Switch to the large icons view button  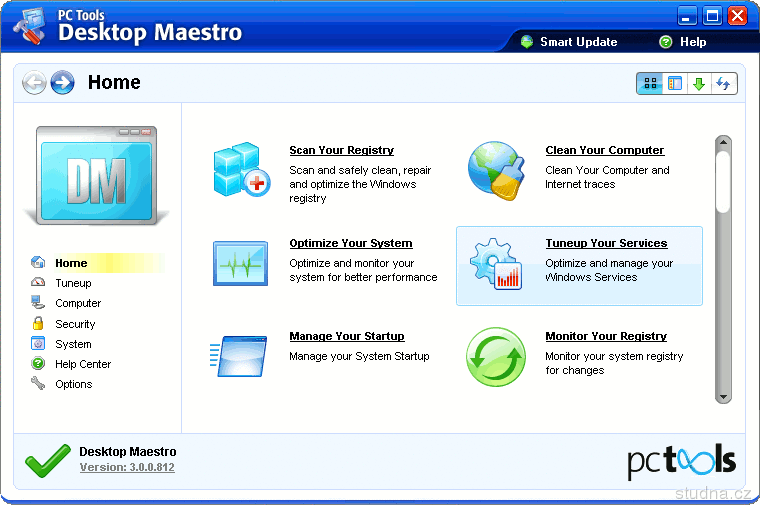click(x=650, y=84)
